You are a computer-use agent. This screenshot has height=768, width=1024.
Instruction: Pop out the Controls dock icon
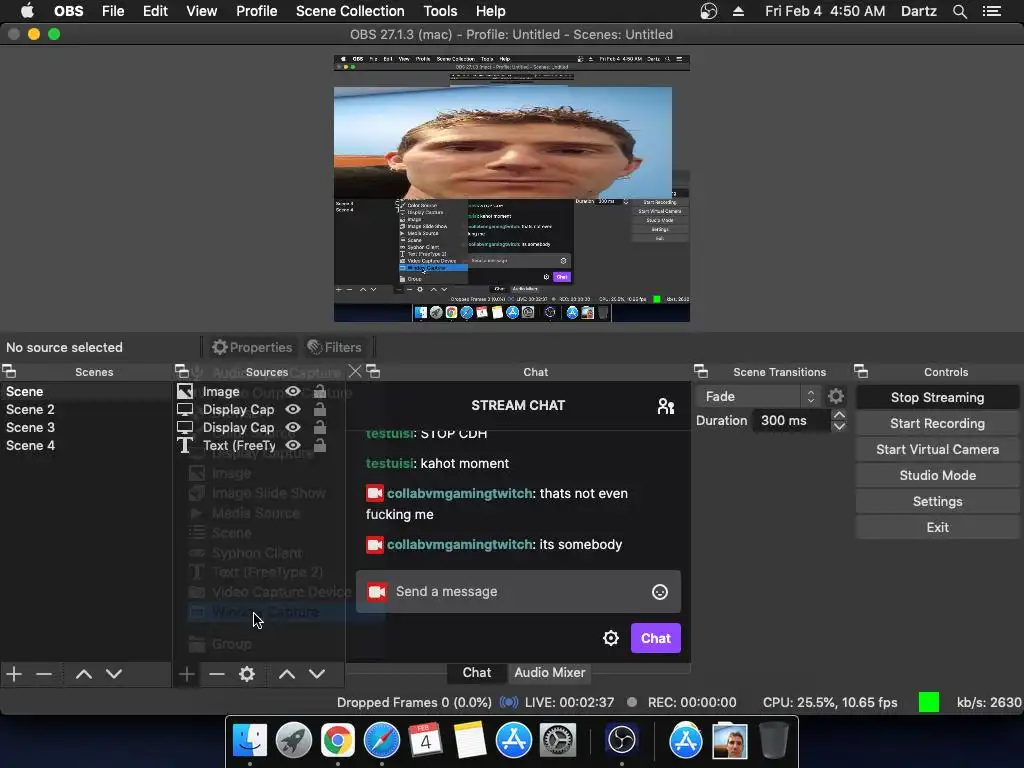point(861,372)
